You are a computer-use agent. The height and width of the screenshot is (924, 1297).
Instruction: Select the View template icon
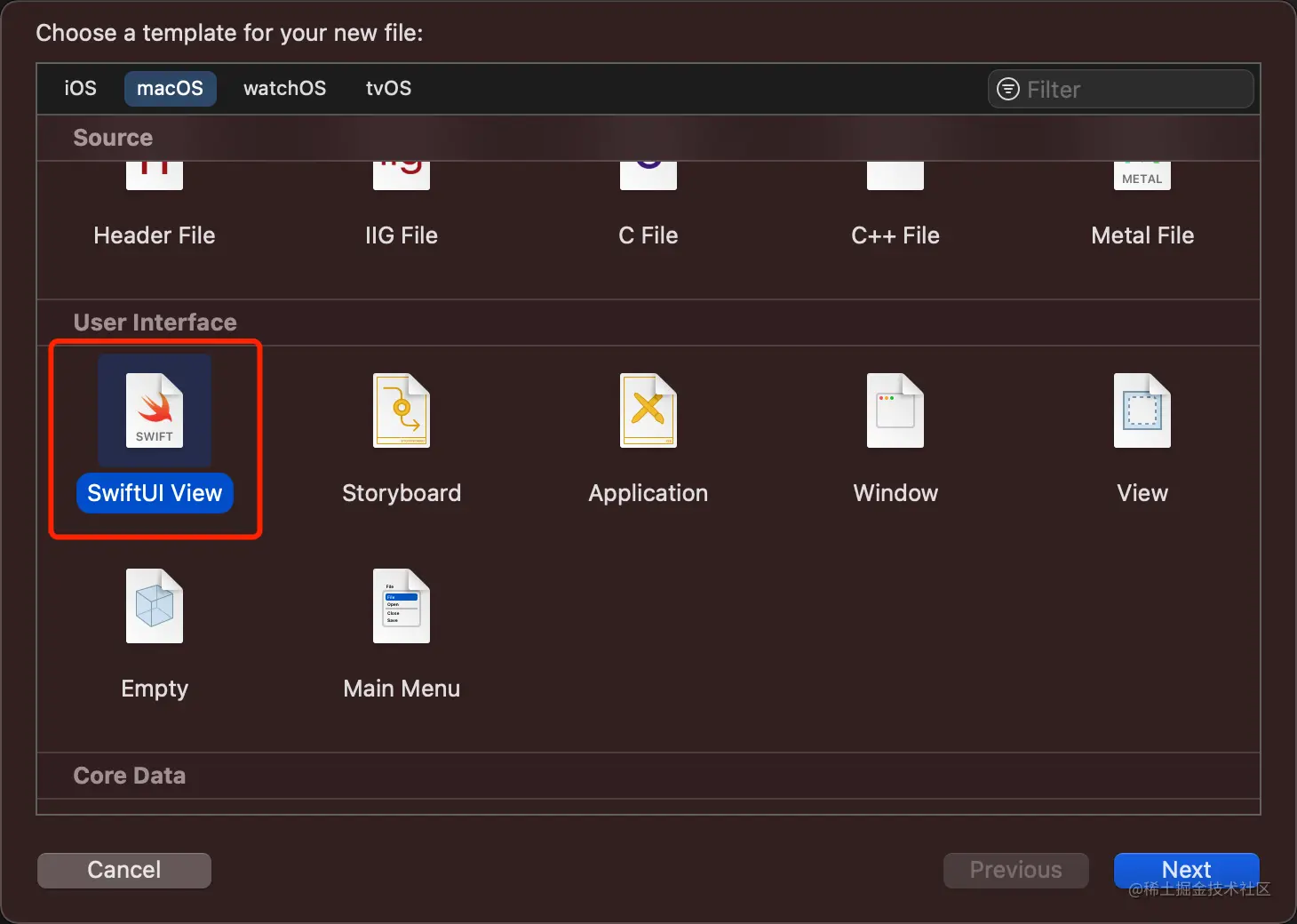pyautogui.click(x=1142, y=410)
